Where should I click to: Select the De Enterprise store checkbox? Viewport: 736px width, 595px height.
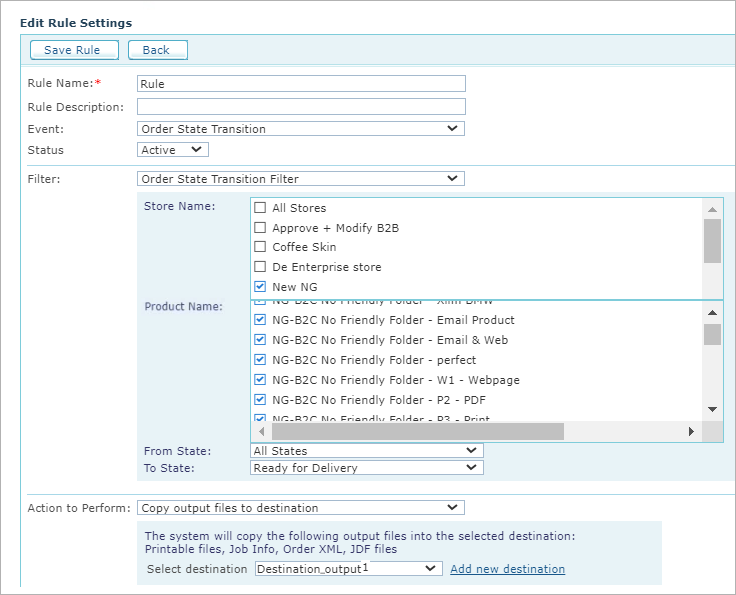[x=260, y=267]
